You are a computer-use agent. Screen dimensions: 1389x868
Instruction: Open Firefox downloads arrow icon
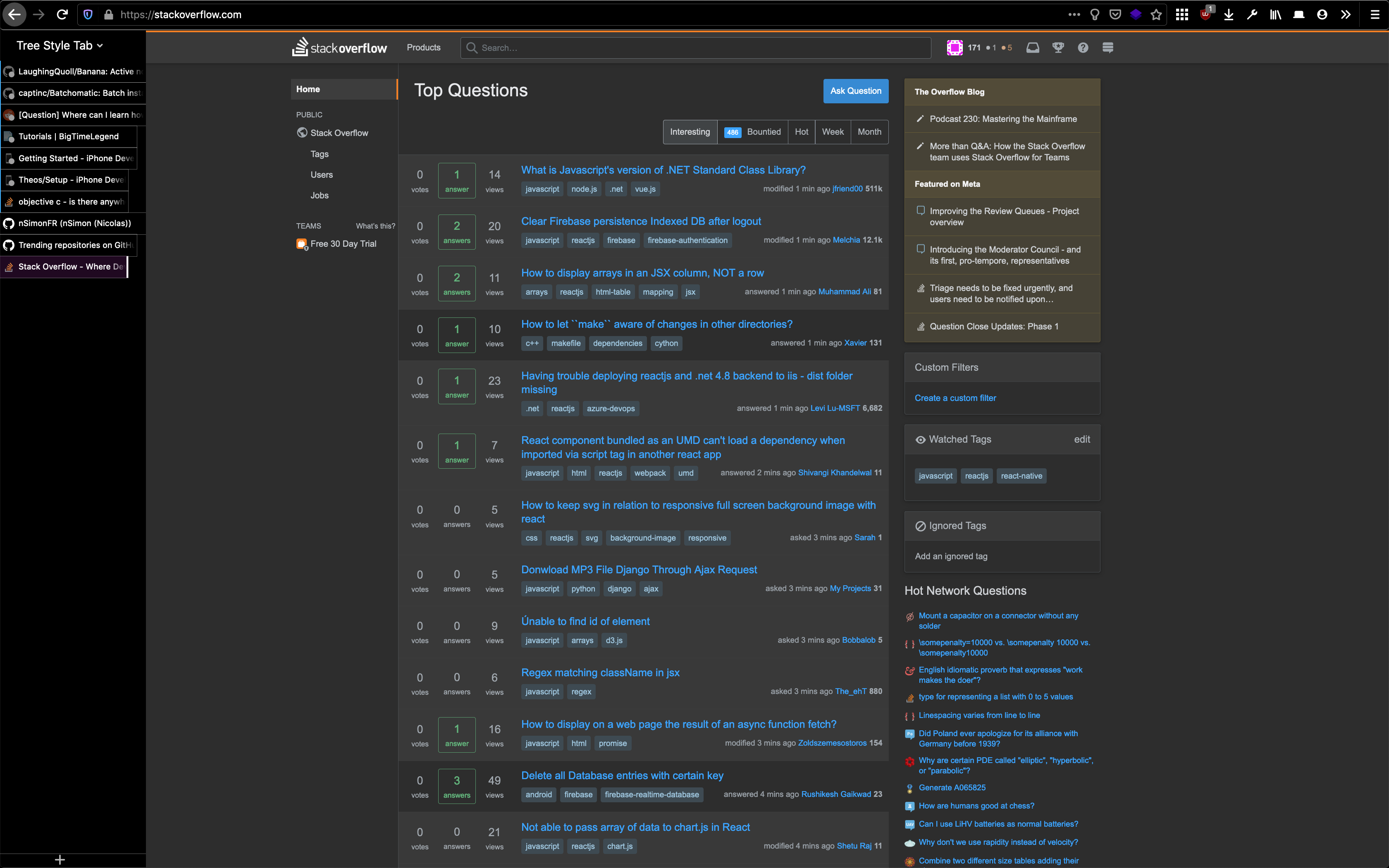click(x=1228, y=15)
